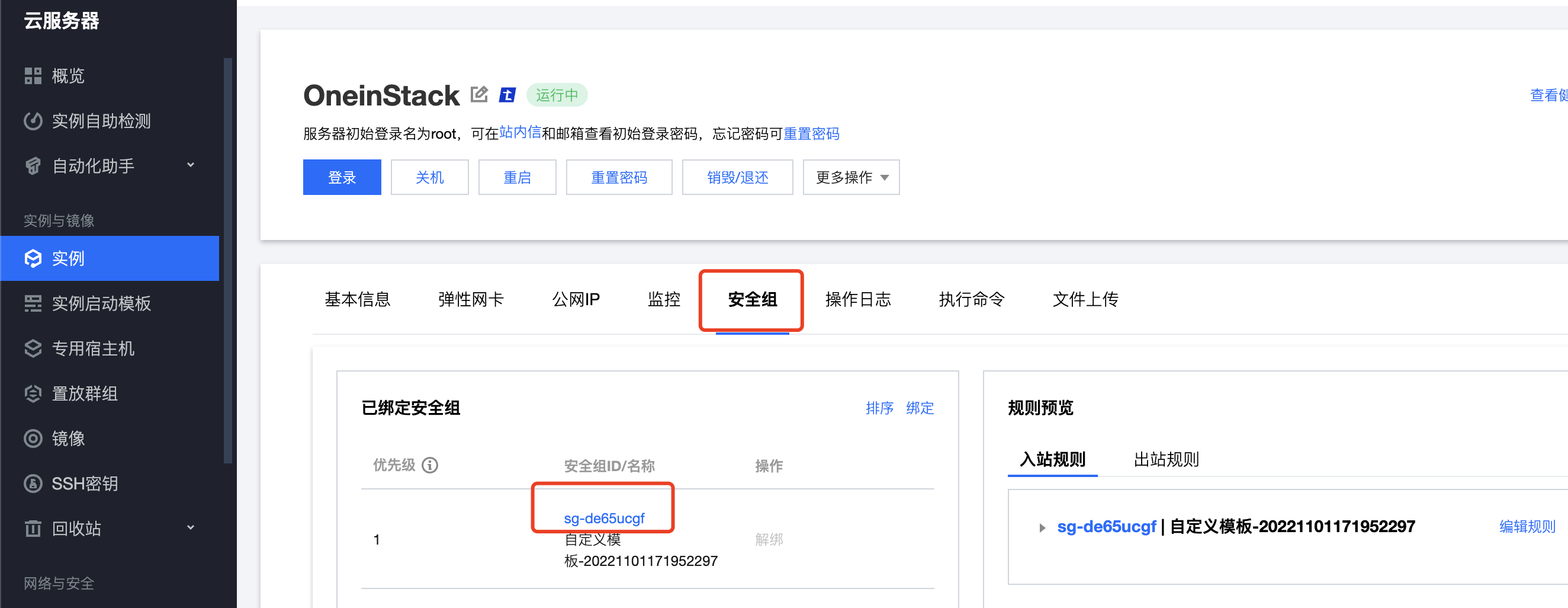This screenshot has height=608, width=1568.
Task: Switch to the 监控 tab
Action: (664, 299)
